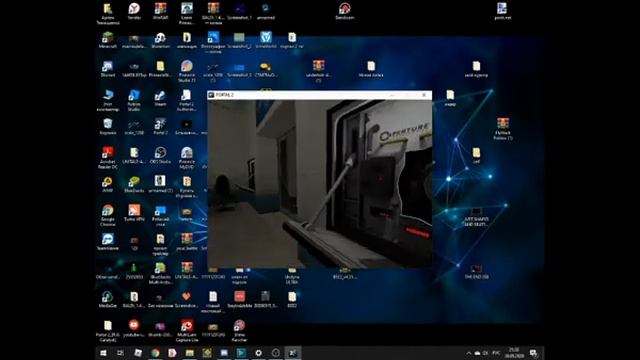The width and height of the screenshot is (640, 360).
Task: Select the paint.net desktop shortcut
Action: [x=502, y=11]
